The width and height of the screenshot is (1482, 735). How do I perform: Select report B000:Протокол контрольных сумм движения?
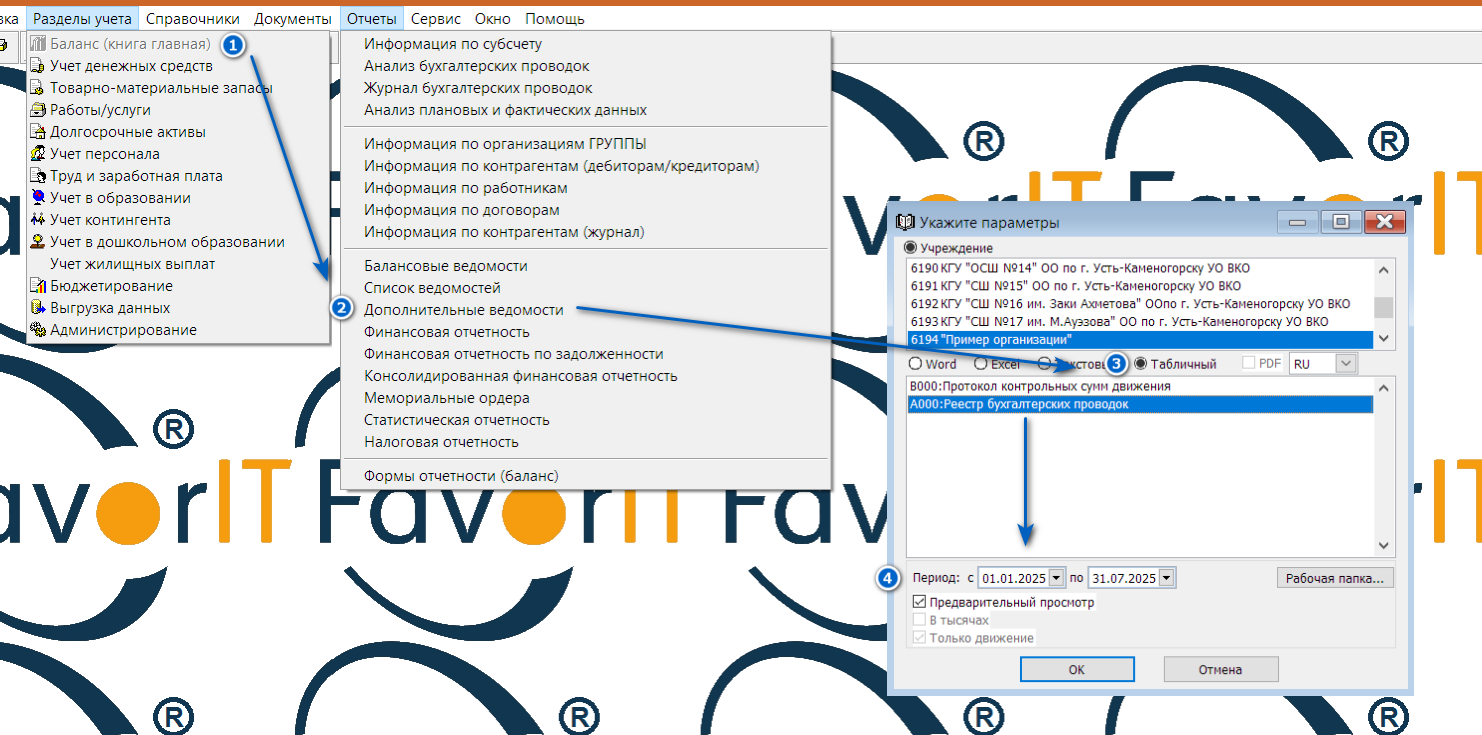coord(1040,386)
